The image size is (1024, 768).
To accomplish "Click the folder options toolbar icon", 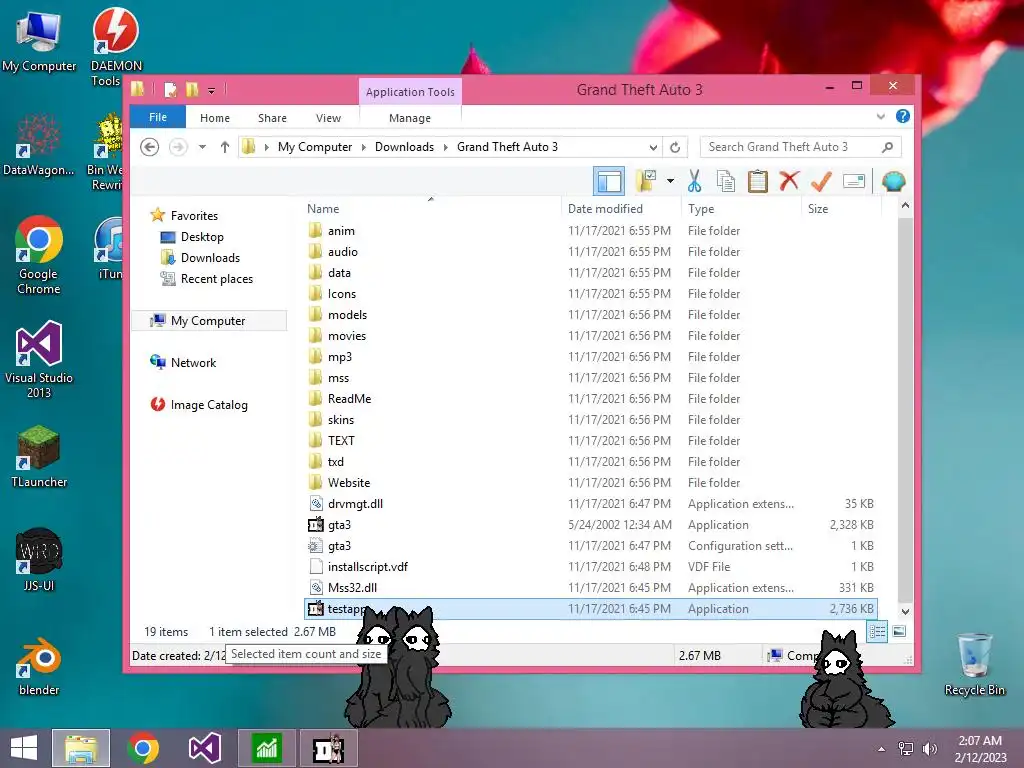I will coord(646,181).
